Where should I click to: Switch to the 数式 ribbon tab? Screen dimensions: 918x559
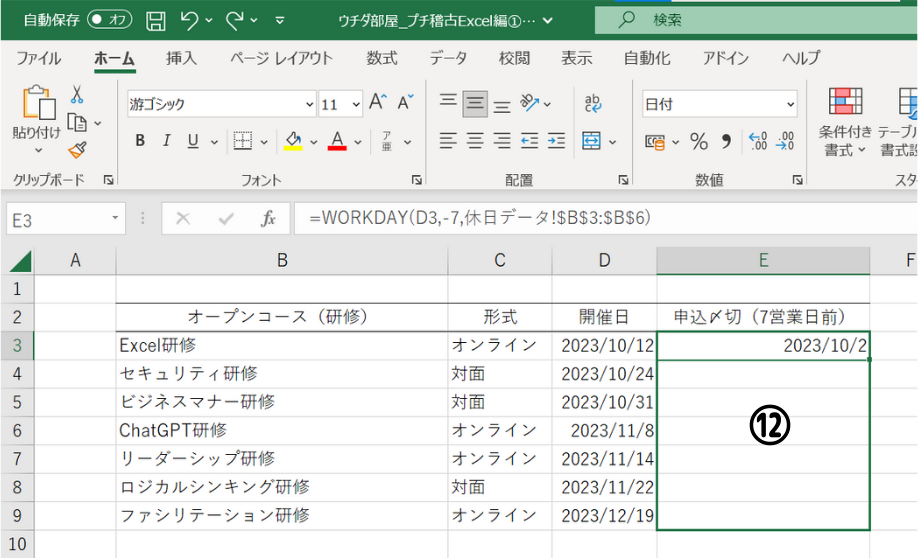tap(381, 58)
